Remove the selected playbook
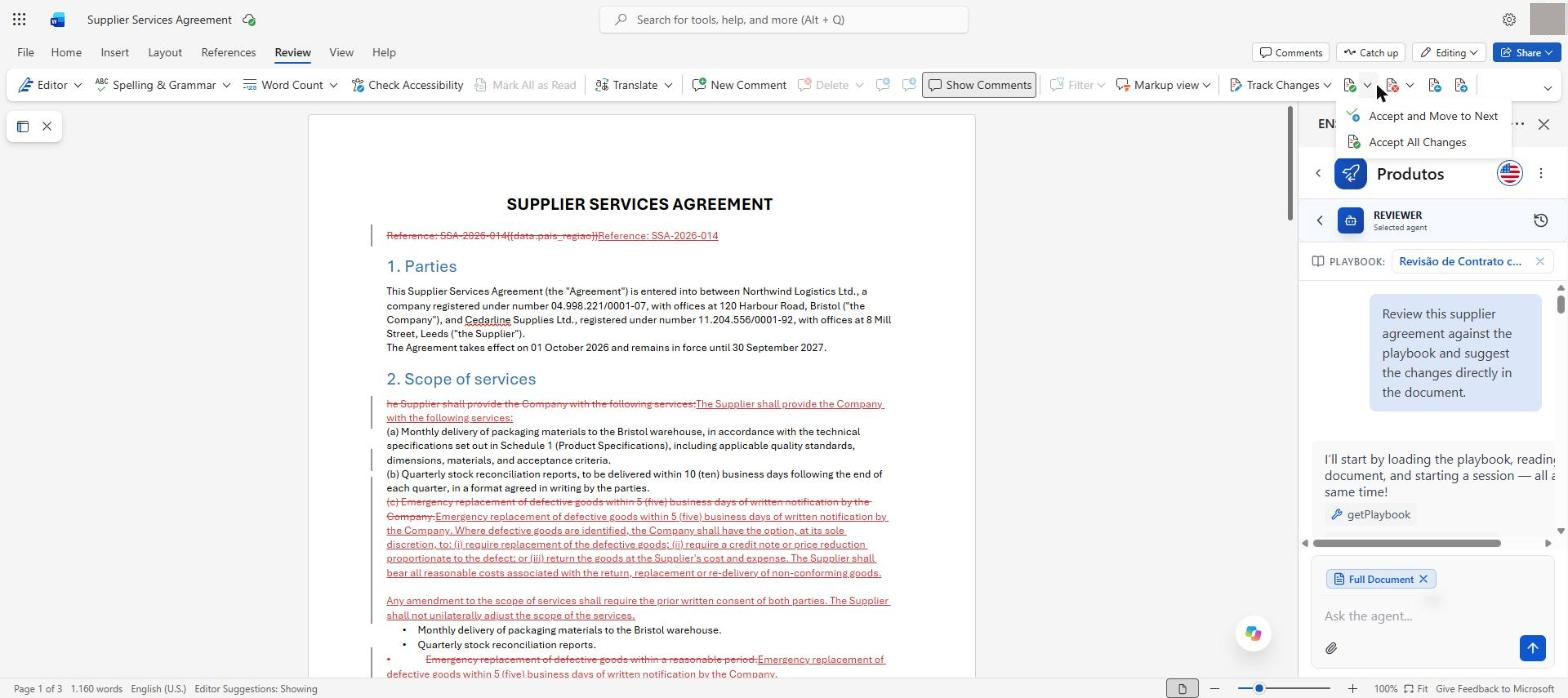The image size is (1568, 698). 1540,261
